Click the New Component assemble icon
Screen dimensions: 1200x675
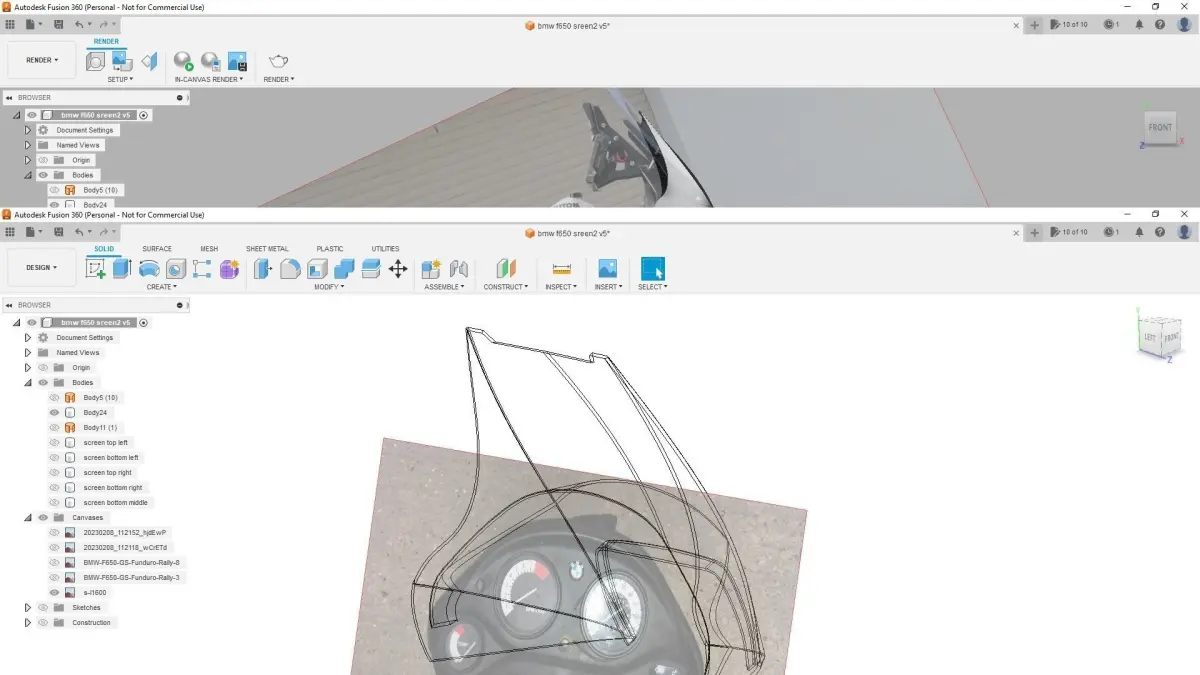[432, 268]
